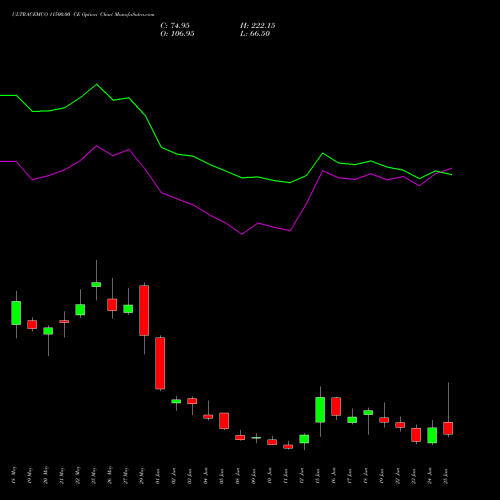The height and width of the screenshot is (500, 500).
Task: Select the low value L: 66.50
Action: pyautogui.click(x=255, y=34)
